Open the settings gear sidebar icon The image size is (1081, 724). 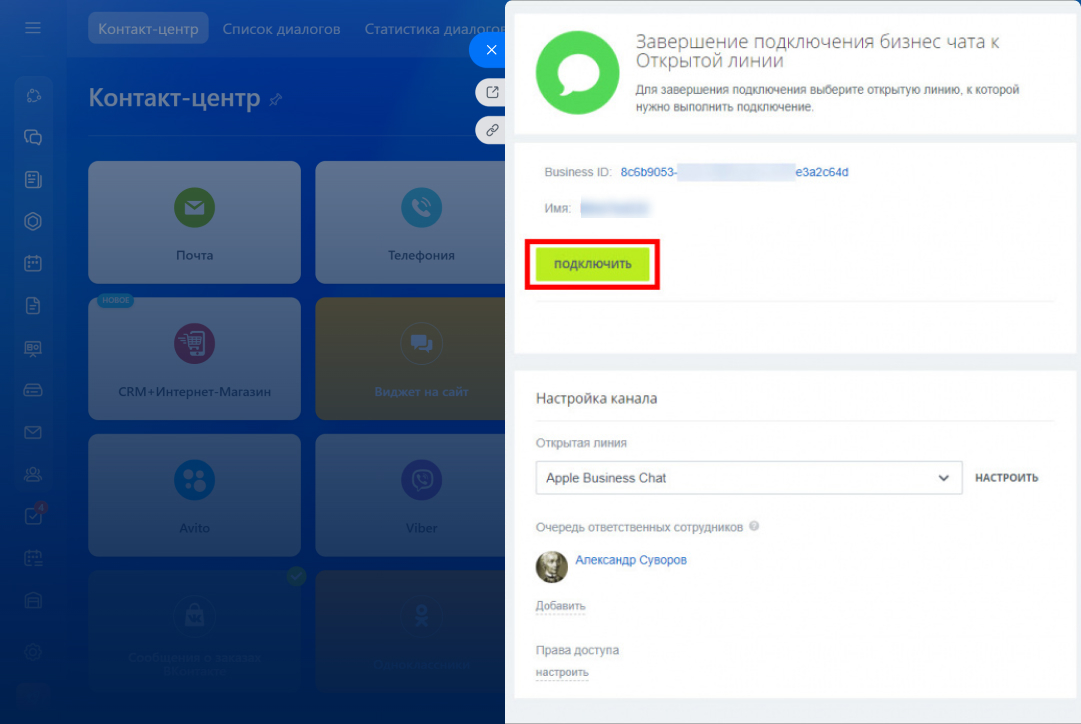[x=32, y=652]
